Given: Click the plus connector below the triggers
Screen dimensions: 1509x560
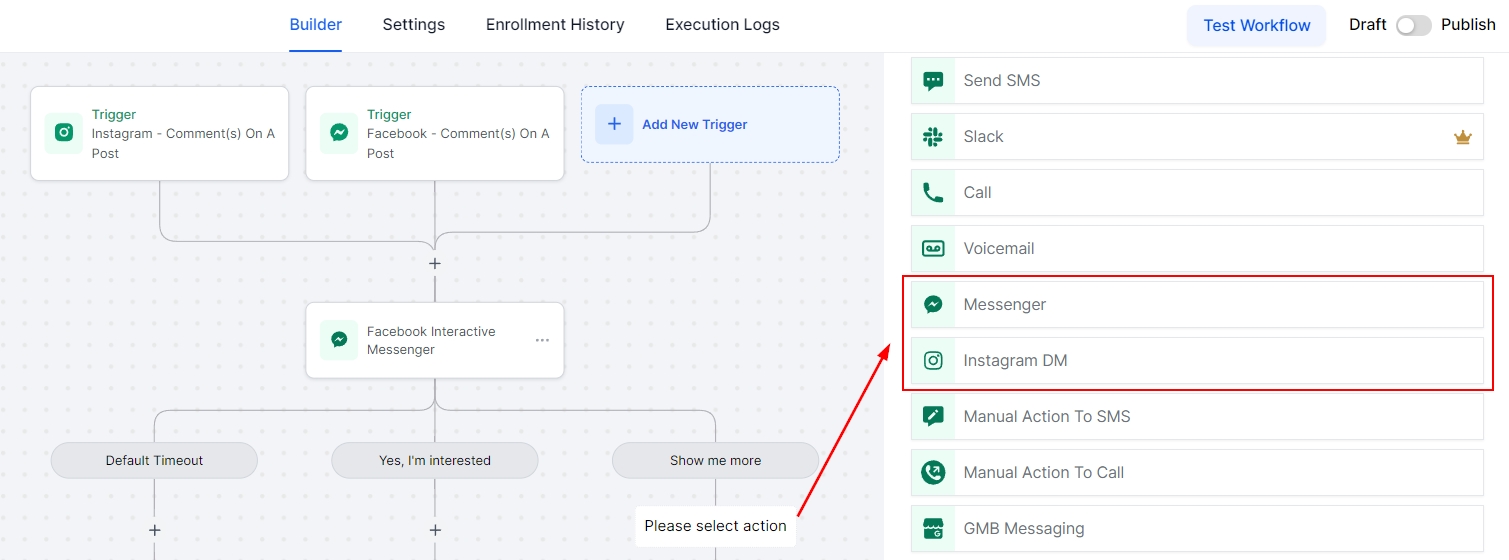Looking at the screenshot, I should 435,264.
